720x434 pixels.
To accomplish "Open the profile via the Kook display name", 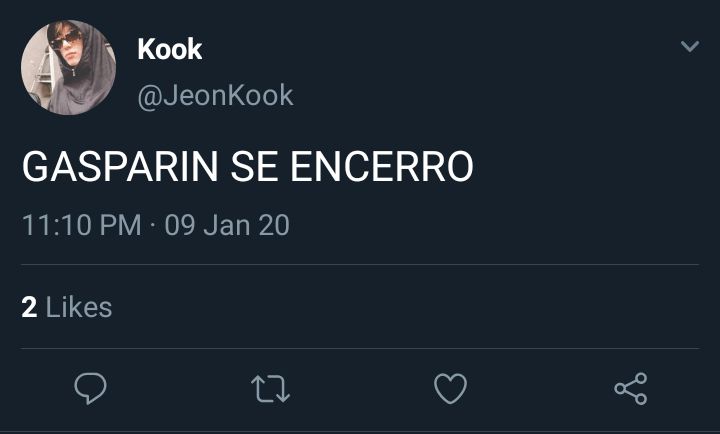I will click(x=170, y=49).
